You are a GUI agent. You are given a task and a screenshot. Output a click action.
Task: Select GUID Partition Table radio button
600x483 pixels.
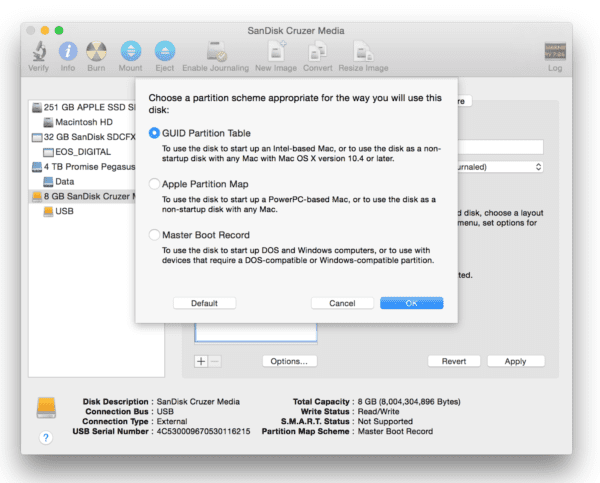click(x=154, y=133)
